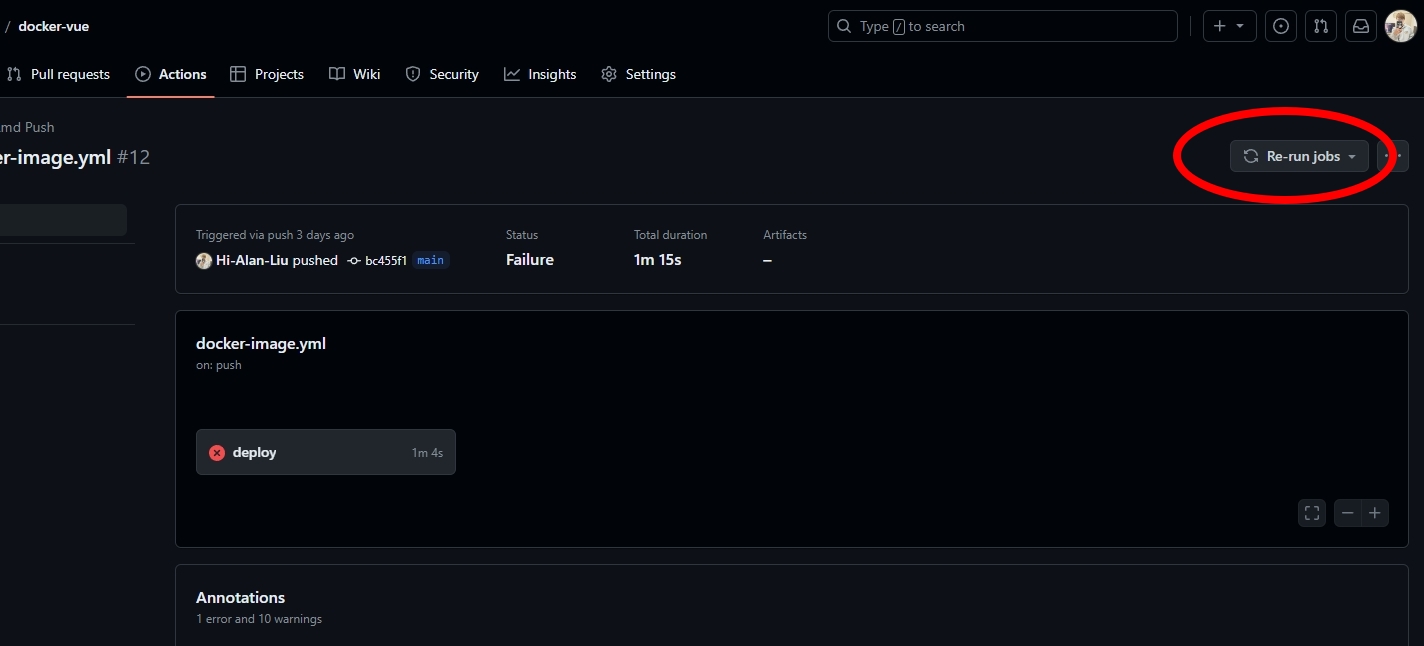Screen dimensions: 1424x646
Task: Switch to the Projects tab
Action: [267, 74]
